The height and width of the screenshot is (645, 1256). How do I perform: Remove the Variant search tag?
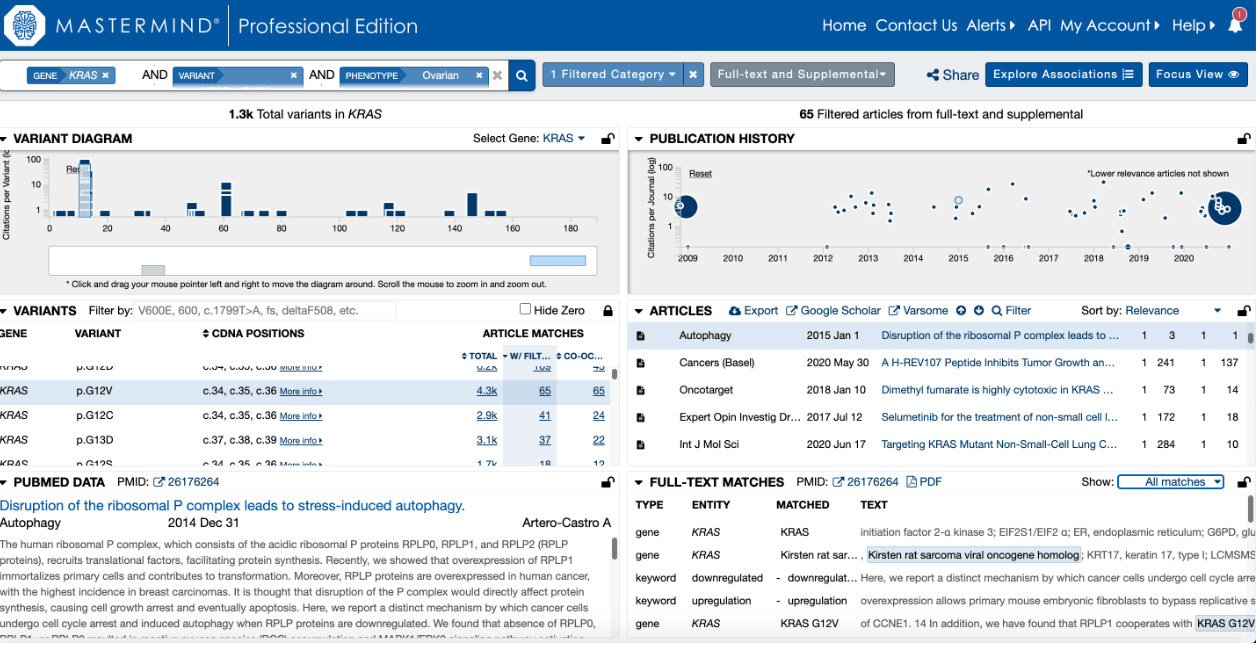coord(294,75)
